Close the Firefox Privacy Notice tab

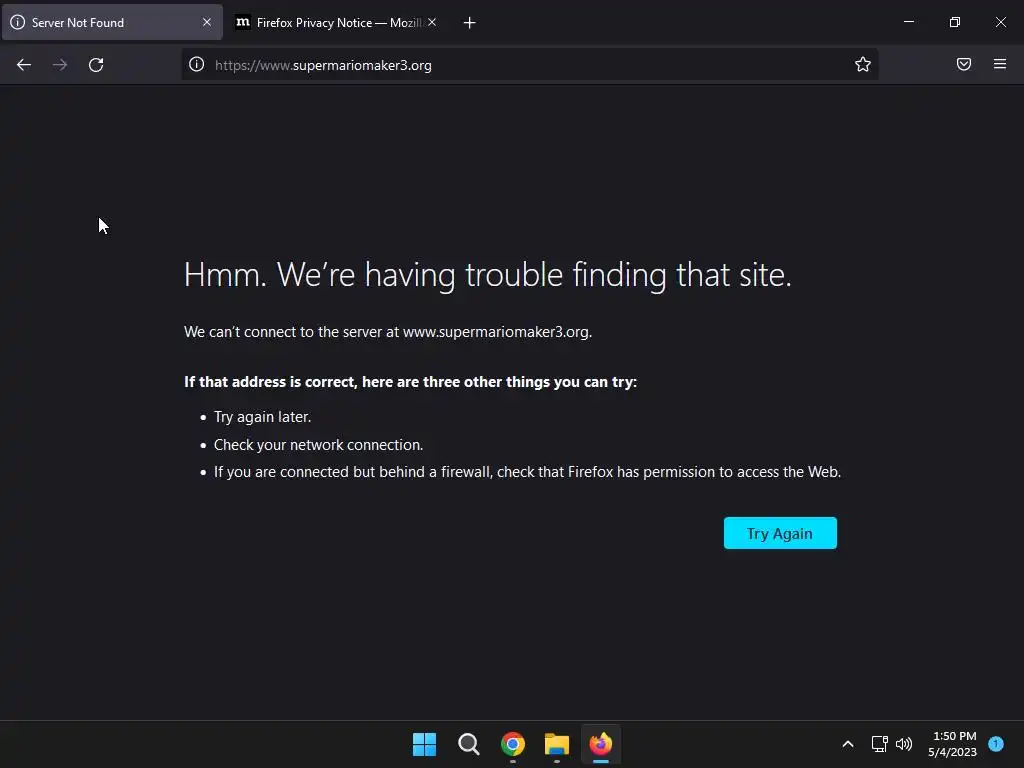click(432, 22)
